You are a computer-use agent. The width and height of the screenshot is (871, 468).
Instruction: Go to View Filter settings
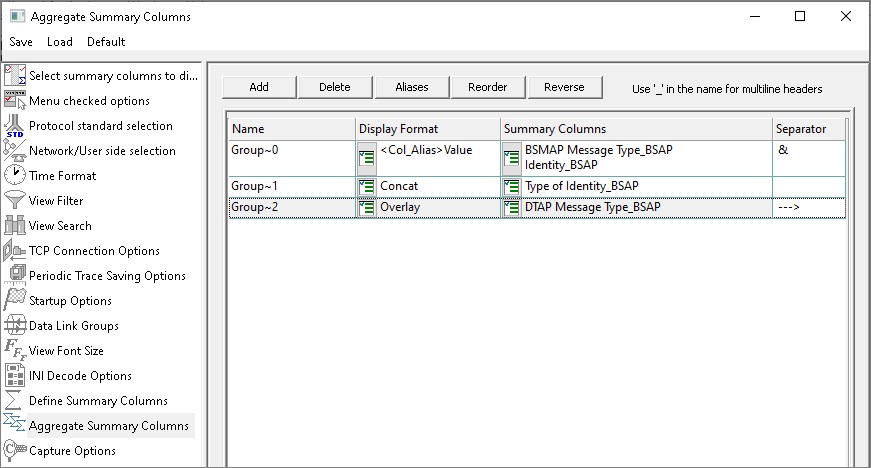tap(56, 200)
